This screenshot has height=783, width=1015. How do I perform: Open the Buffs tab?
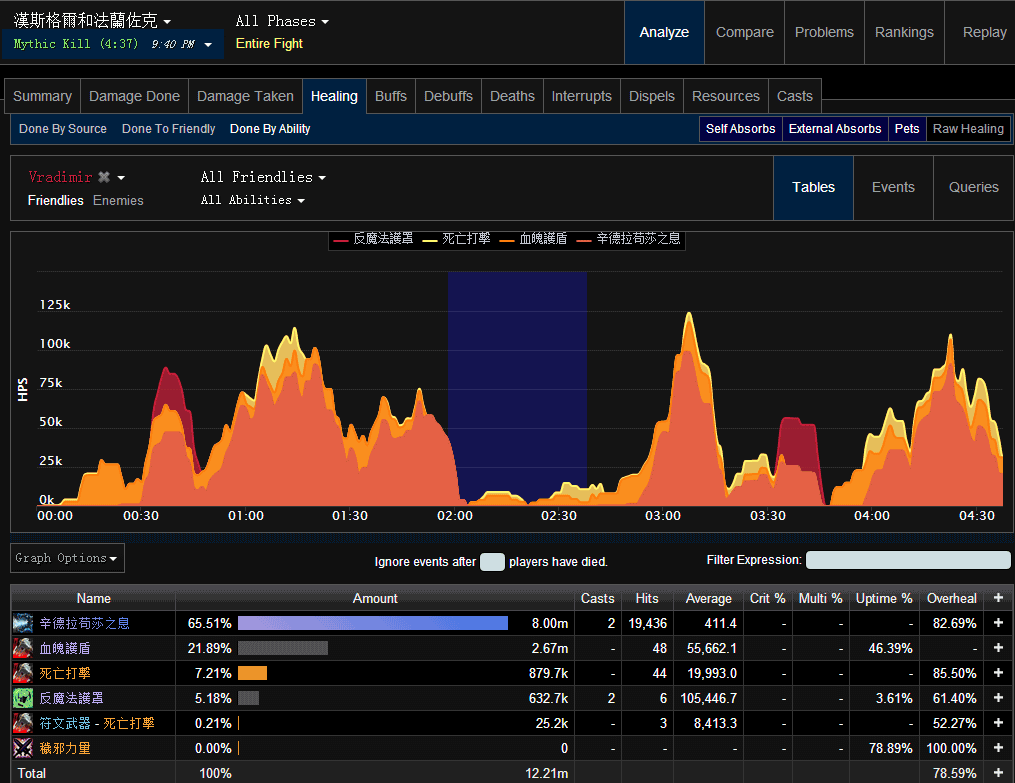pos(391,96)
